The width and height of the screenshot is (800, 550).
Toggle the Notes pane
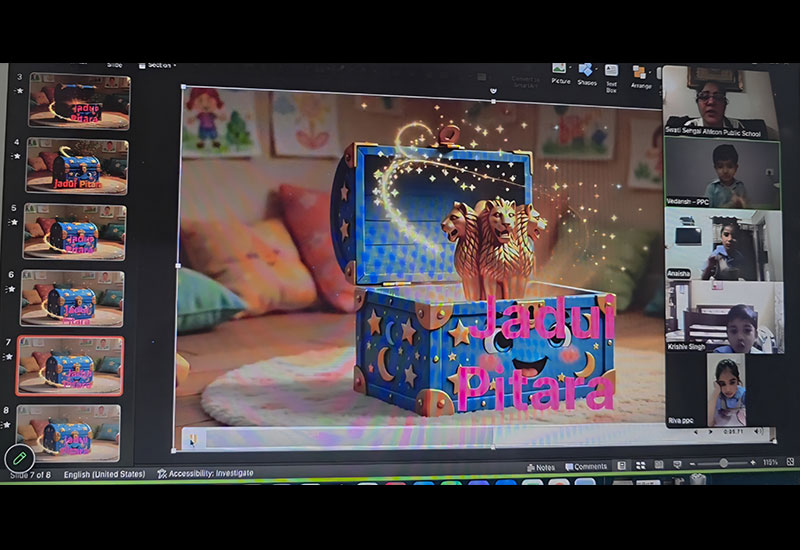(x=541, y=467)
